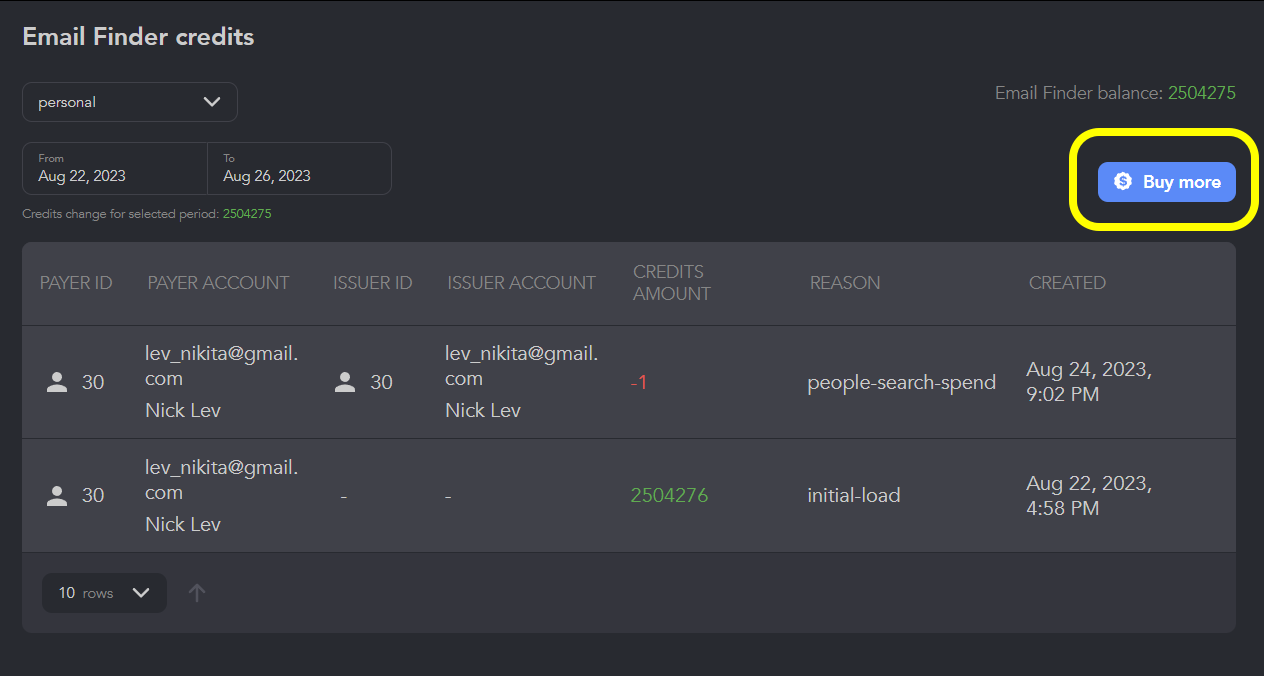
Task: Click the Buy more button
Action: coord(1166,182)
